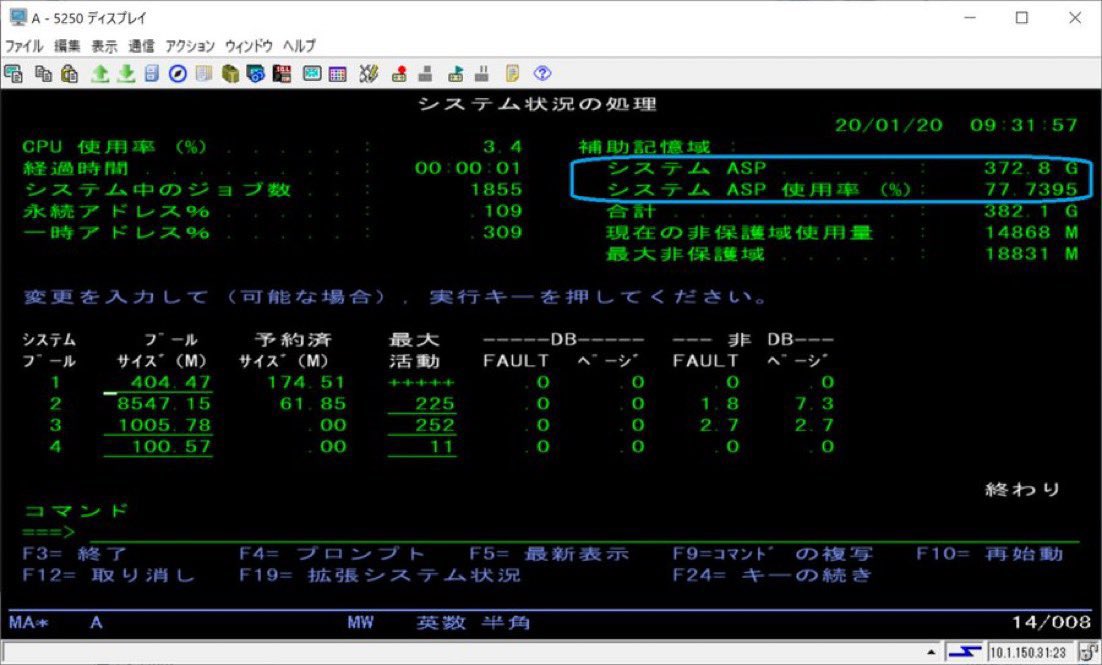Click the ASP usage value 77.7395
The width and height of the screenshot is (1102, 665).
click(x=1031, y=190)
